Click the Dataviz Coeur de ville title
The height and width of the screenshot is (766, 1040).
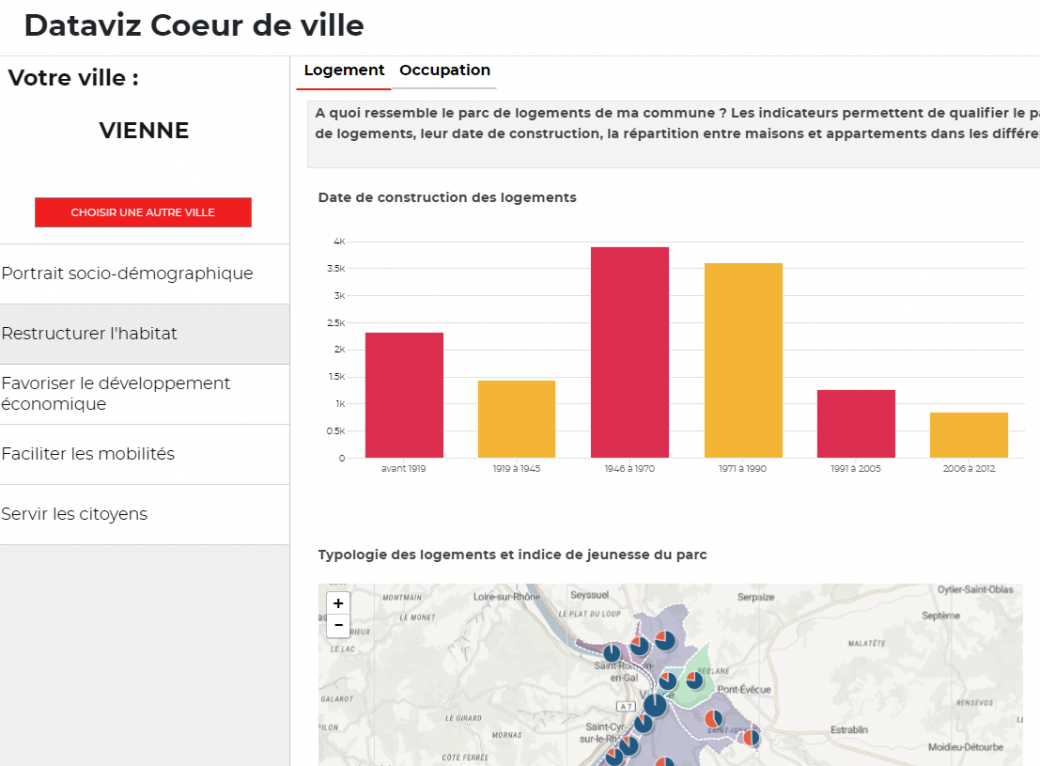194,26
